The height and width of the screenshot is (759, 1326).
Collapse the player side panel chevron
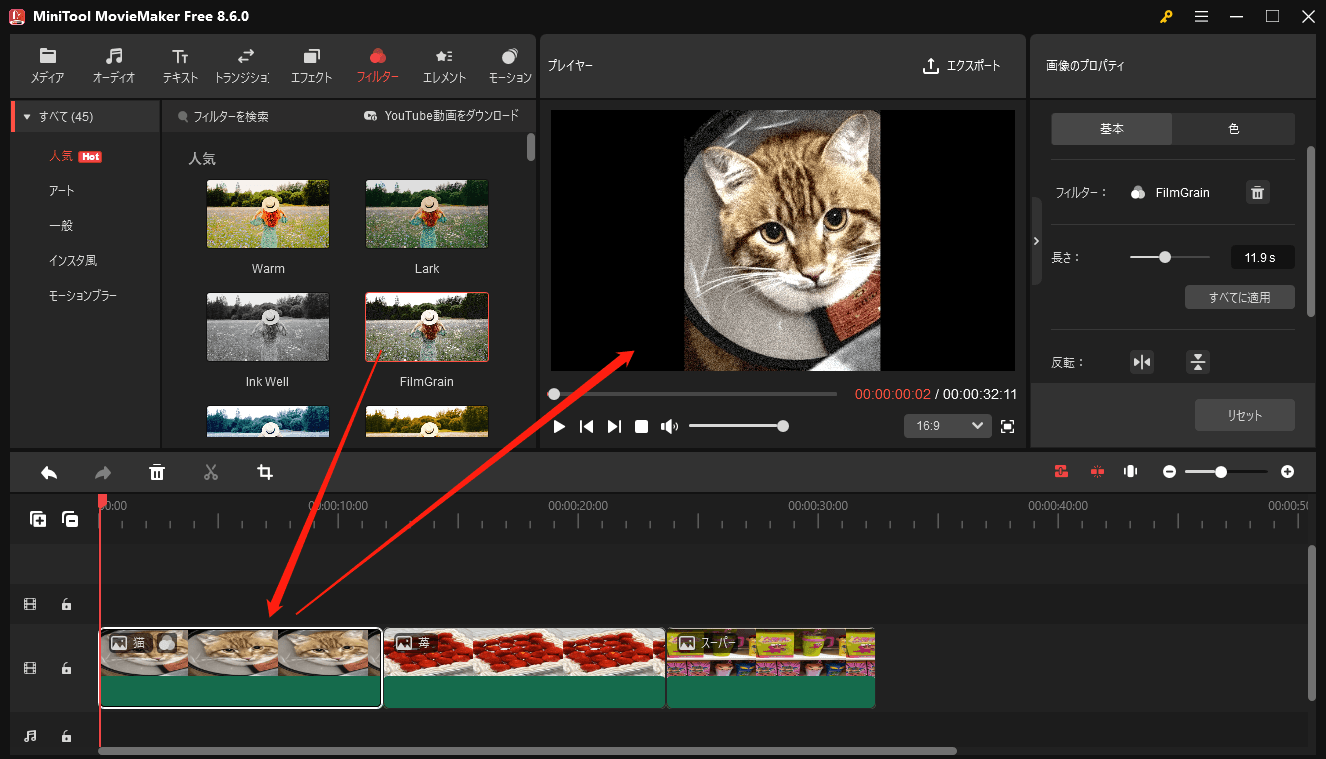[x=1036, y=240]
